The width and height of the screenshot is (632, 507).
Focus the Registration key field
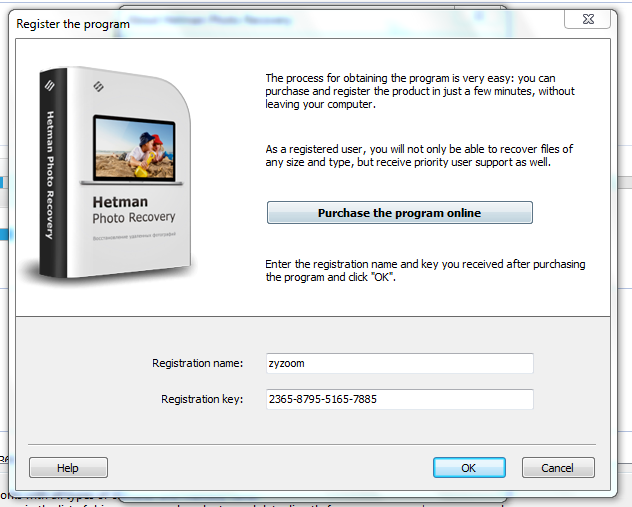[399, 399]
